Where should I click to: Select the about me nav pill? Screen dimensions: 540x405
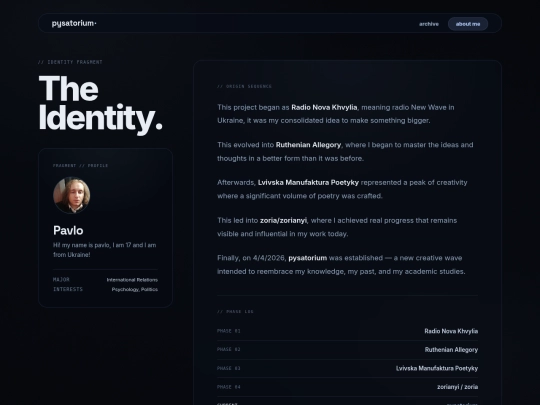(x=468, y=24)
